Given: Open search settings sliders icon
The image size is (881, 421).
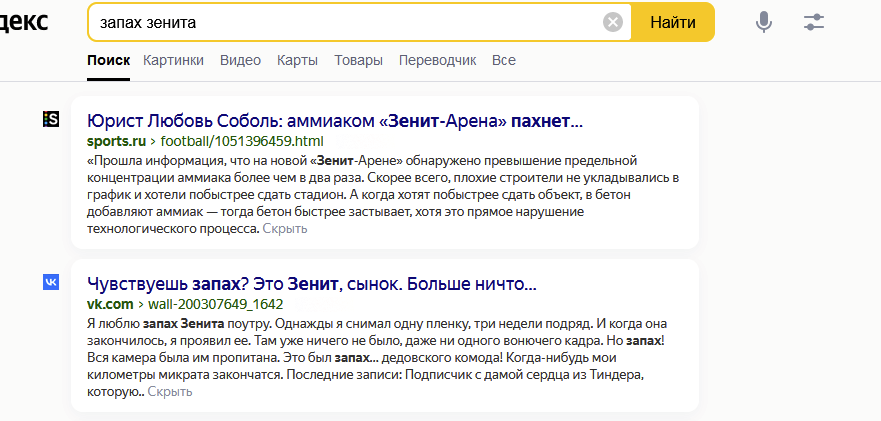Looking at the screenshot, I should (x=814, y=22).
